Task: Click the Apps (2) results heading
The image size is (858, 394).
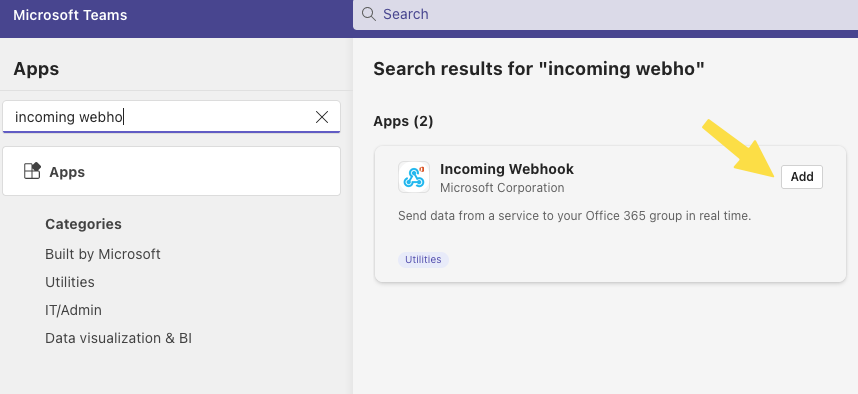Action: [403, 121]
